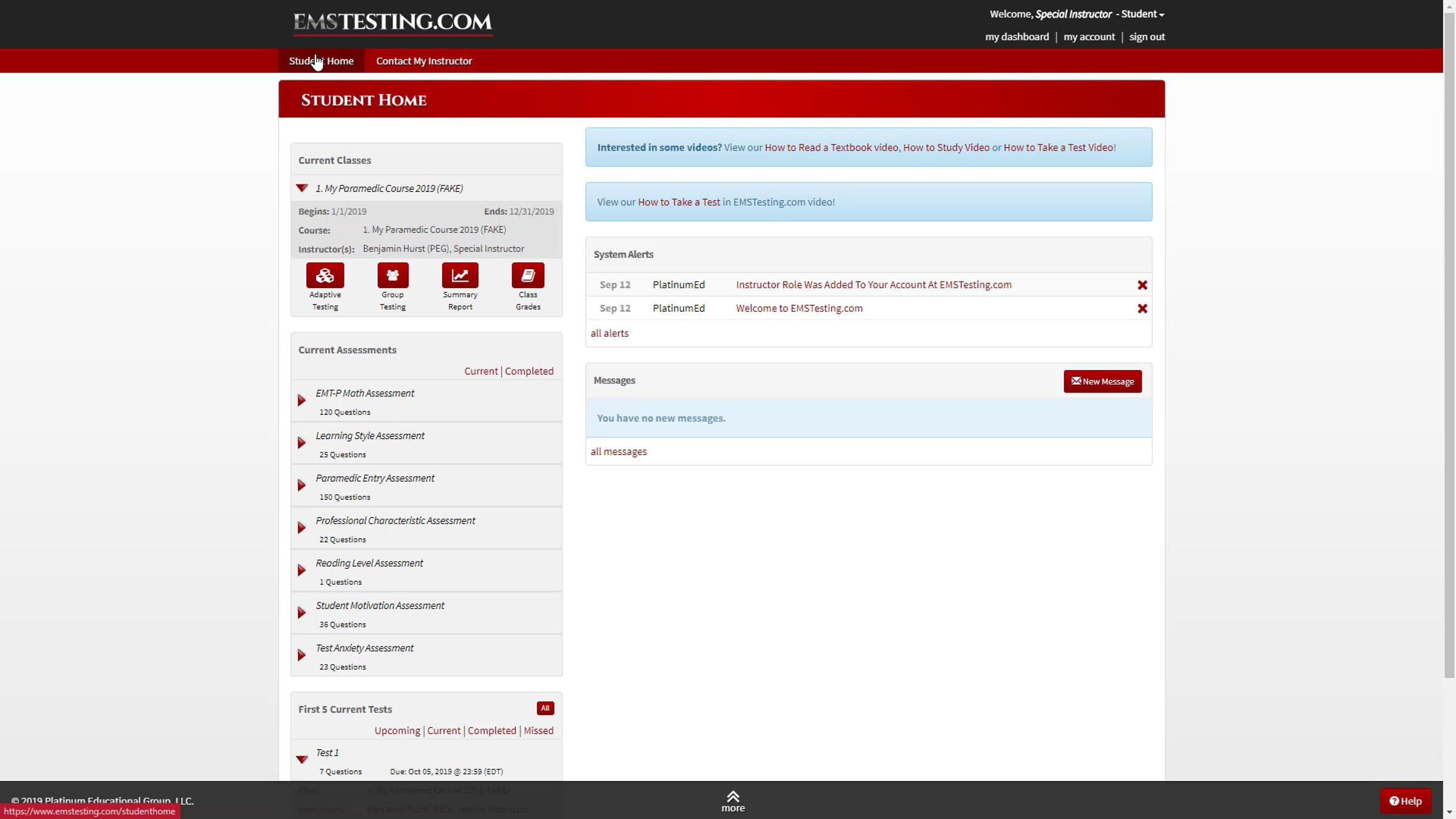The image size is (1456, 819).
Task: Open the Group Testing icon
Action: click(x=393, y=275)
